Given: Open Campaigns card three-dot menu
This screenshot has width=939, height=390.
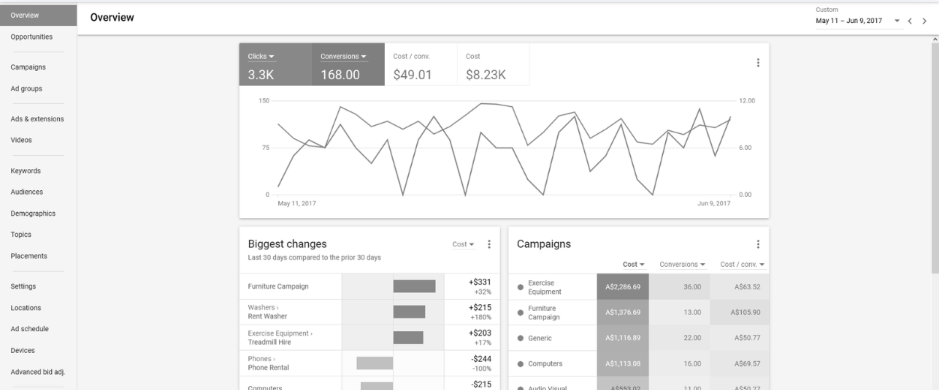Looking at the screenshot, I should (x=758, y=244).
